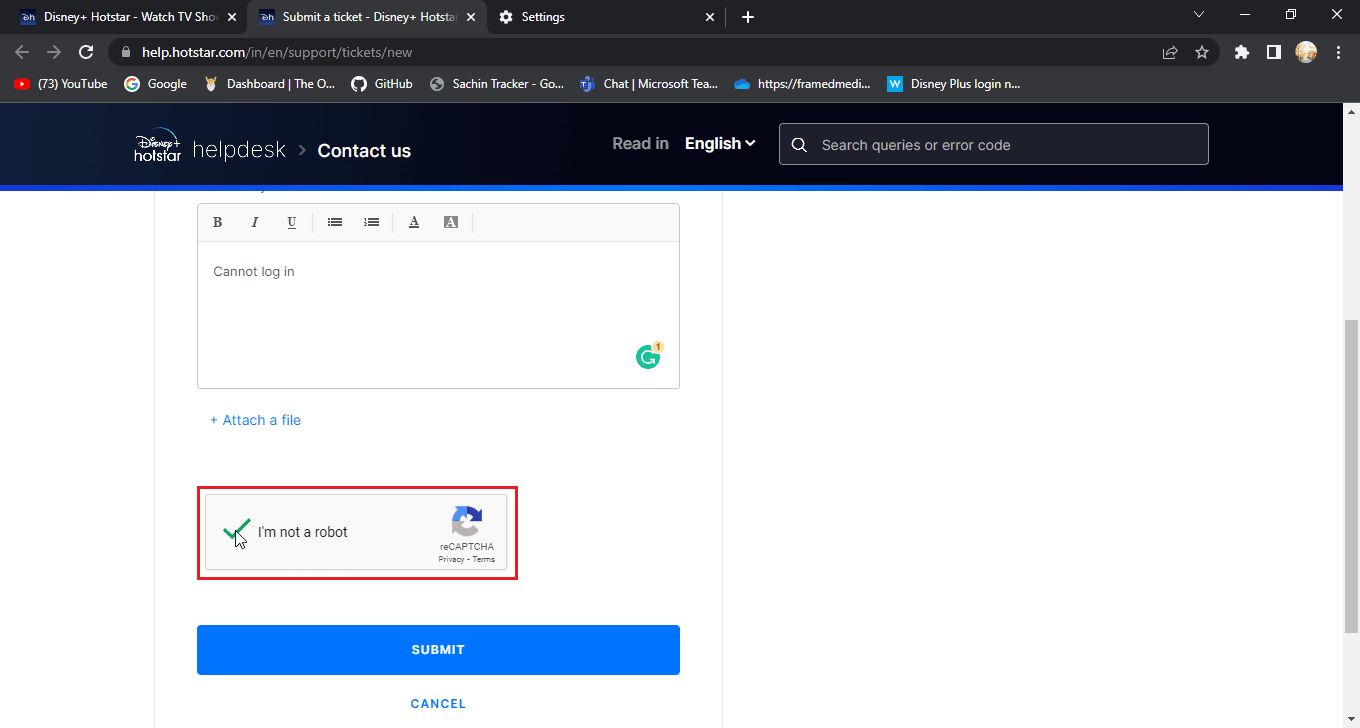Screen dimensions: 1360x728
Task: Click the CANCEL link
Action: tap(438, 704)
